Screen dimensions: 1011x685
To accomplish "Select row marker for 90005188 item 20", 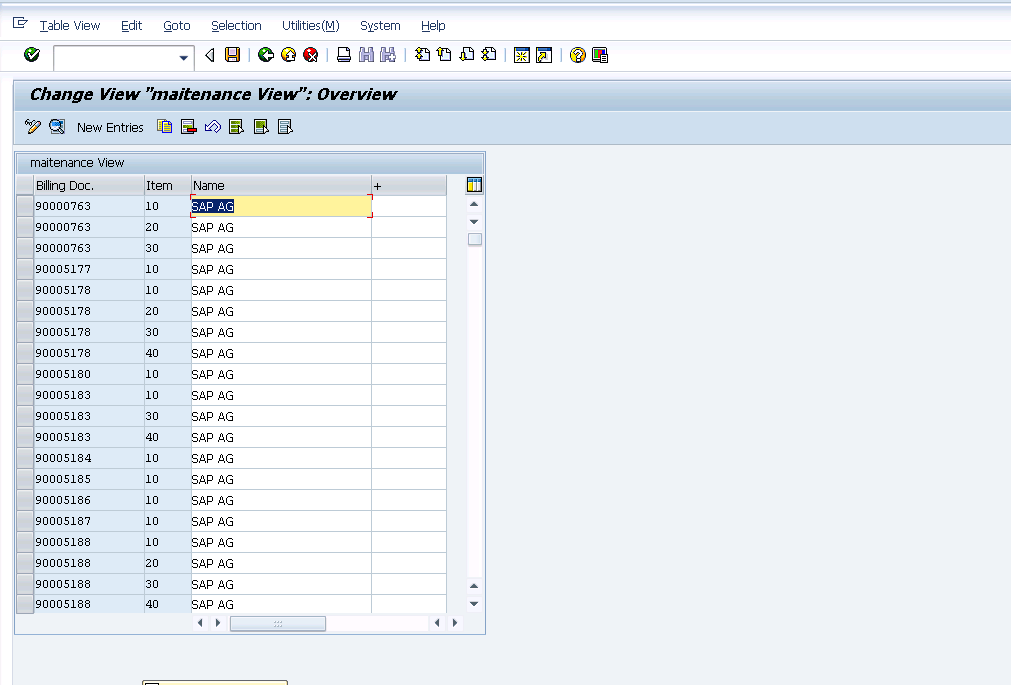I will pos(25,563).
